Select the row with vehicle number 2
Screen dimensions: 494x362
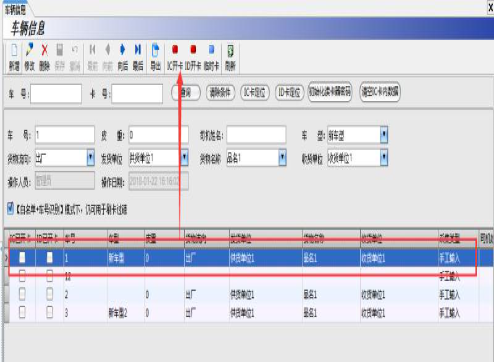(x=250, y=294)
